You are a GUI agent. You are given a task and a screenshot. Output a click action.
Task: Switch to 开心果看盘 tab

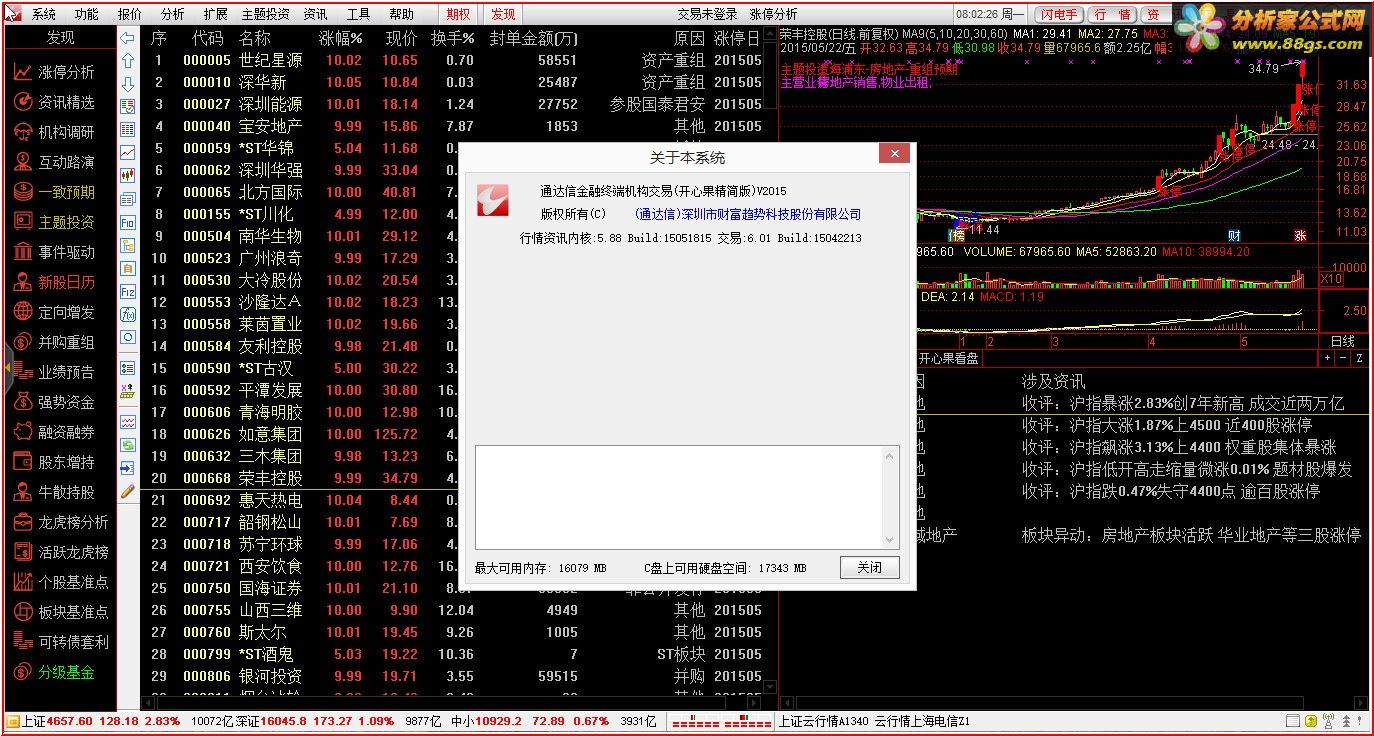pos(950,358)
